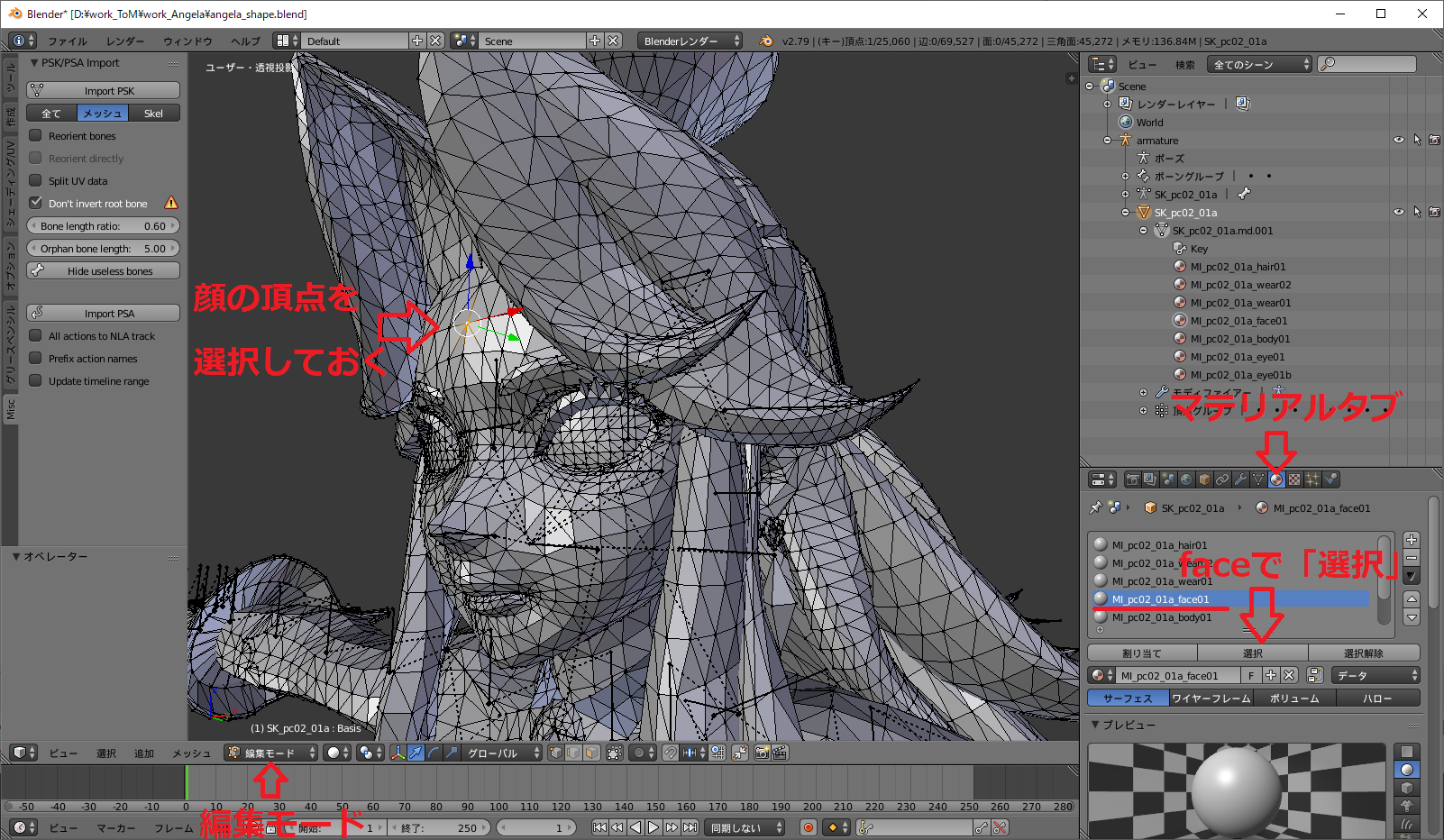
Task: Toggle selectability arrow for armature in outliner
Action: pos(1417,140)
